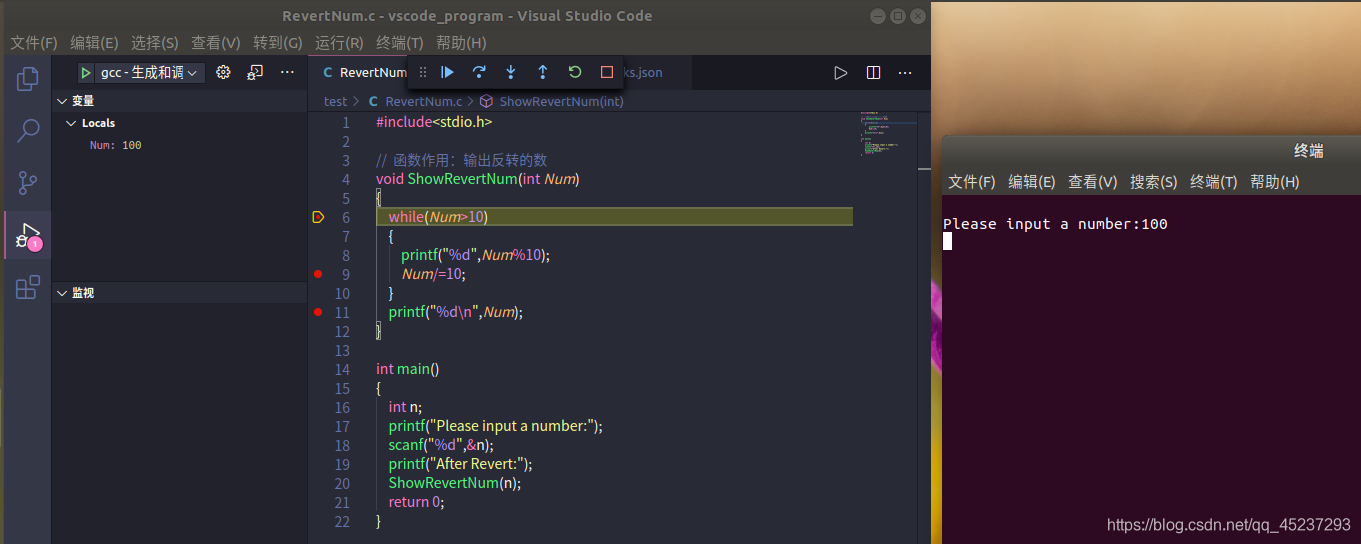Step out of the function

pyautogui.click(x=543, y=72)
